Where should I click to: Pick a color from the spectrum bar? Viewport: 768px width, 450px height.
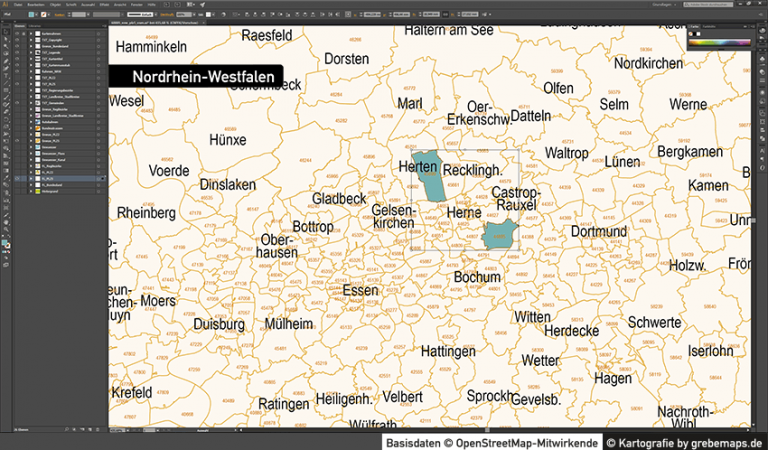click(720, 43)
